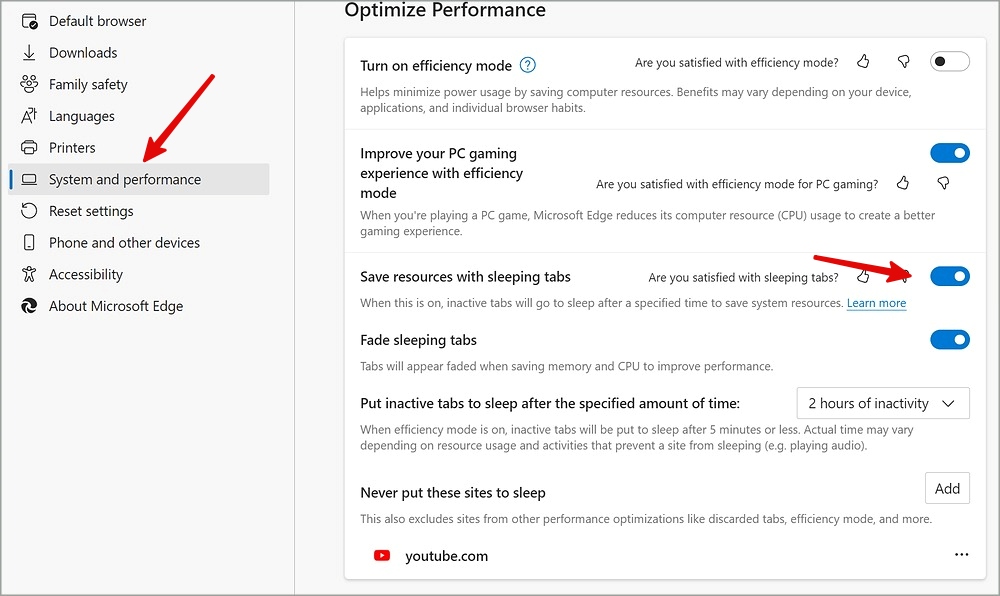Click the Languages icon
This screenshot has width=1000, height=596.
point(28,116)
